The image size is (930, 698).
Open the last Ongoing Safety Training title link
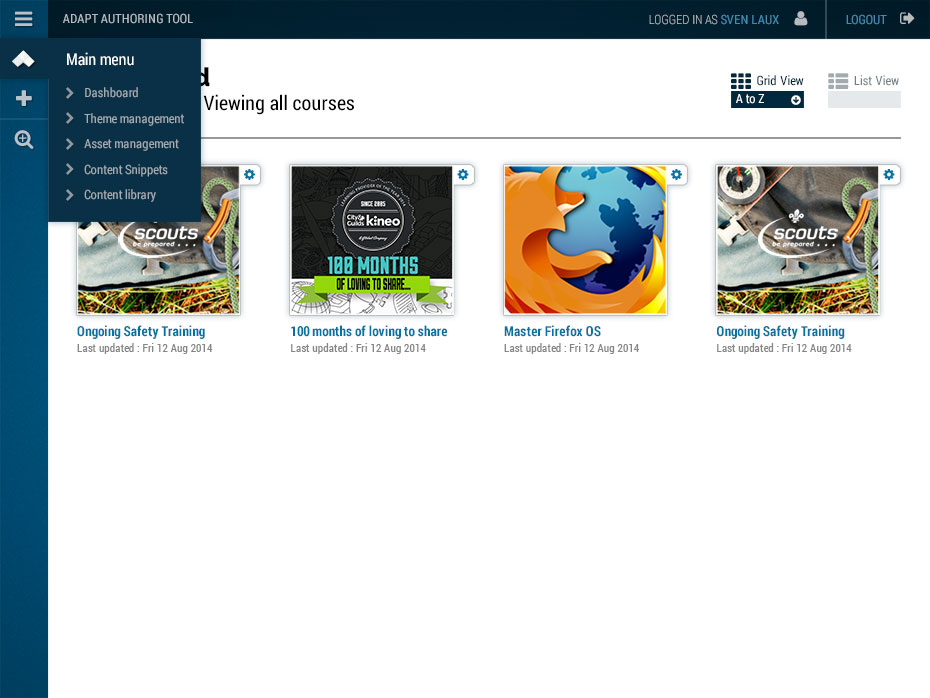[x=781, y=332]
